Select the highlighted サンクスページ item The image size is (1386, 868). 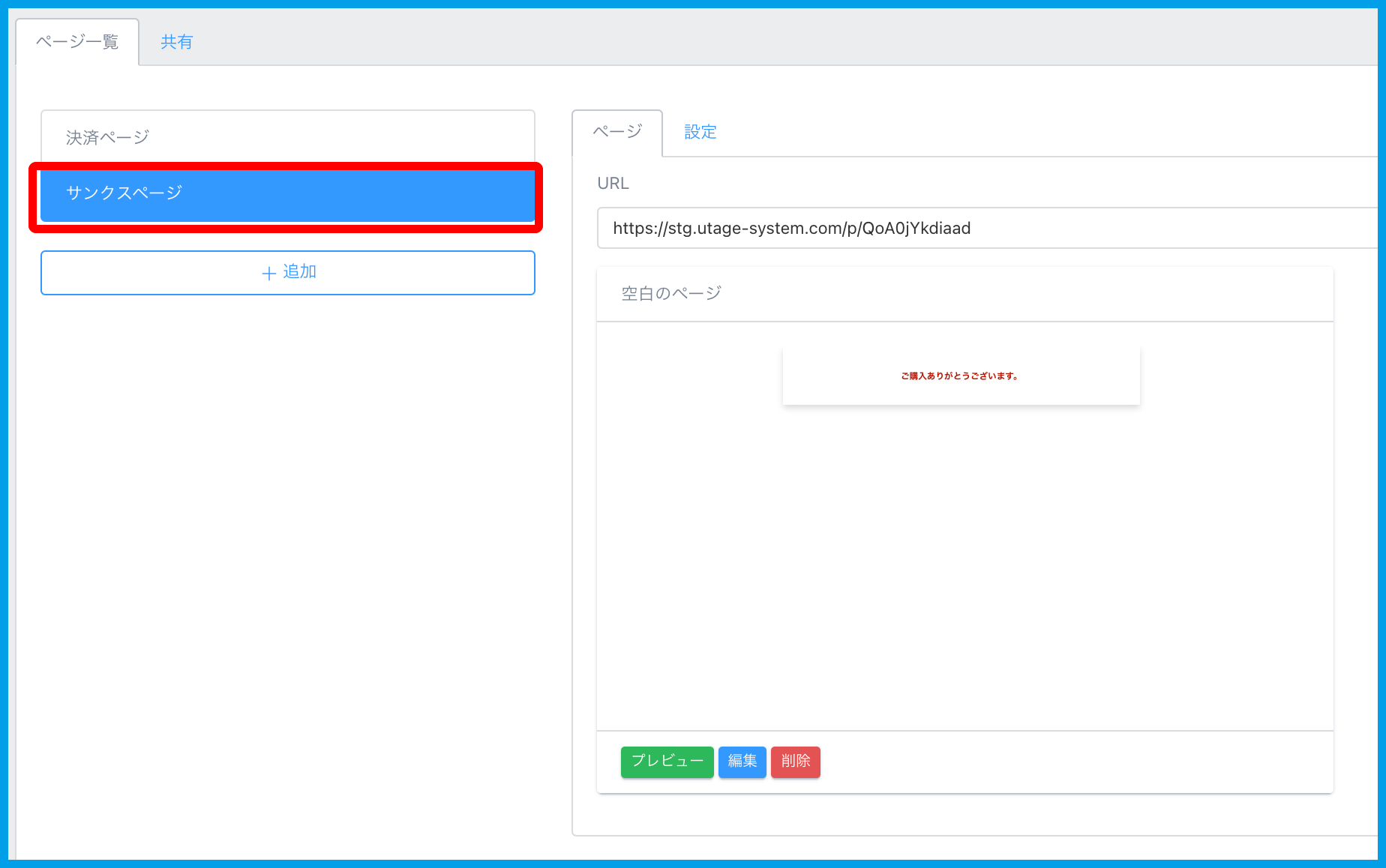[x=287, y=194]
